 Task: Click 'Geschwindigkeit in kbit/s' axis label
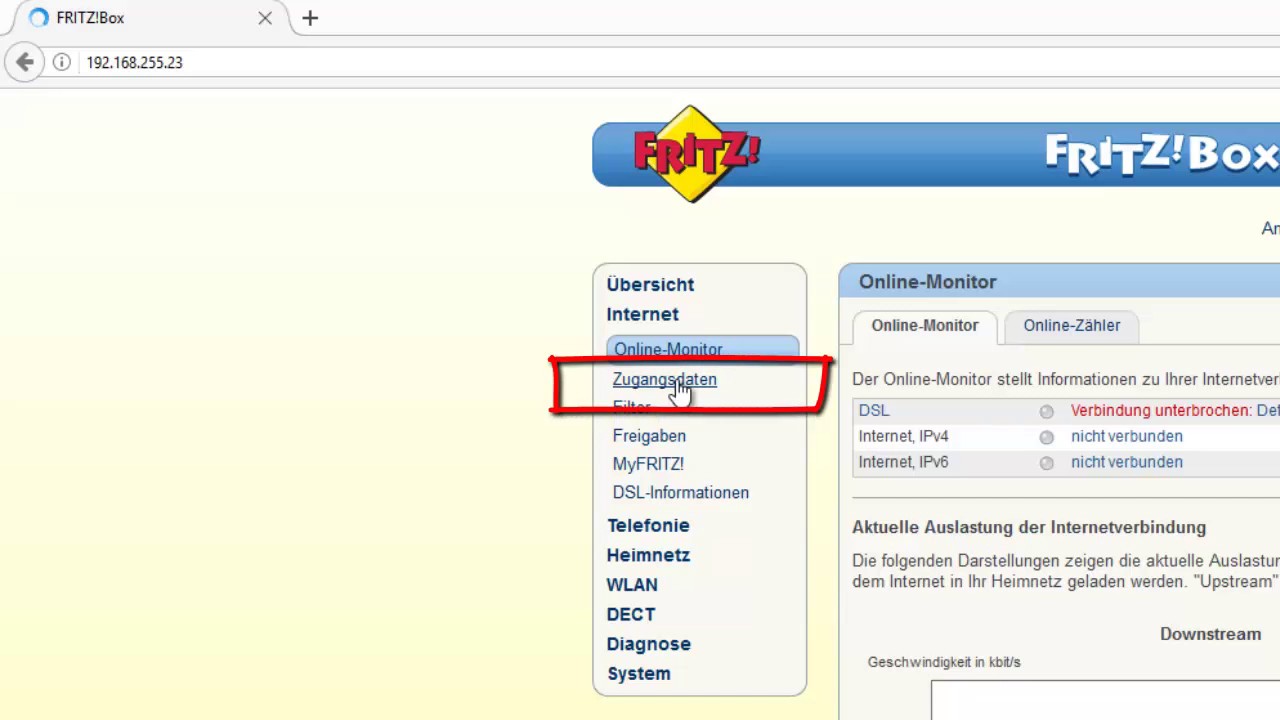point(944,662)
